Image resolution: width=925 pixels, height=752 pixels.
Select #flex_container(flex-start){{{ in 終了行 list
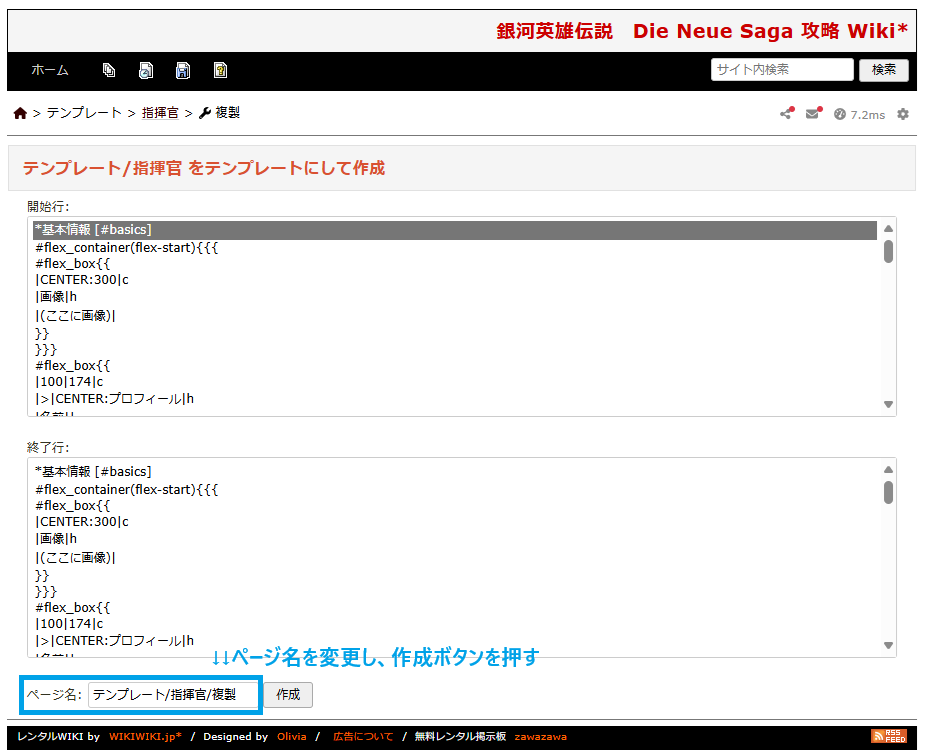(x=455, y=490)
